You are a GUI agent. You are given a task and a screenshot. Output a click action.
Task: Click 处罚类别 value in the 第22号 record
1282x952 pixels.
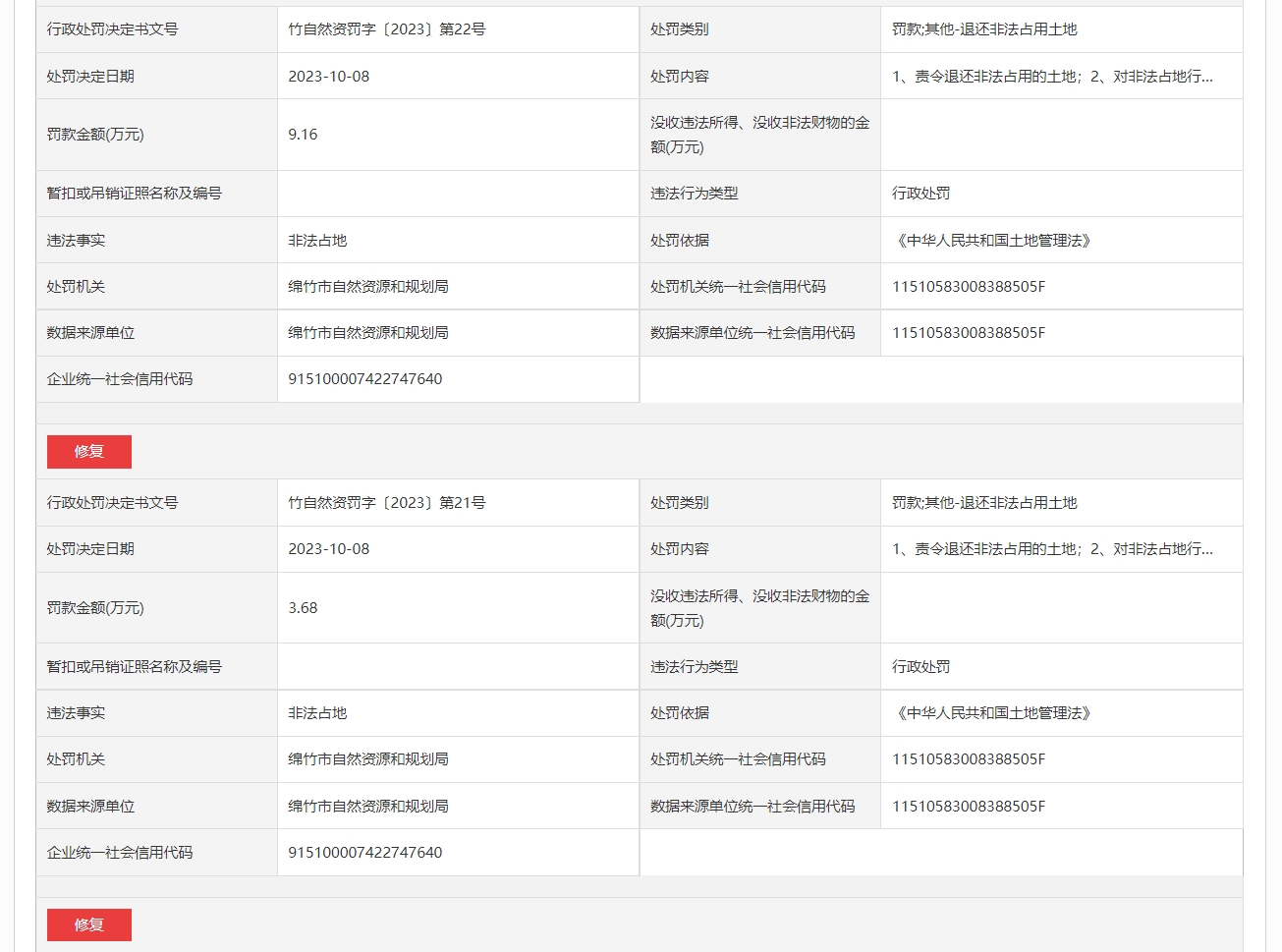pyautogui.click(x=983, y=29)
